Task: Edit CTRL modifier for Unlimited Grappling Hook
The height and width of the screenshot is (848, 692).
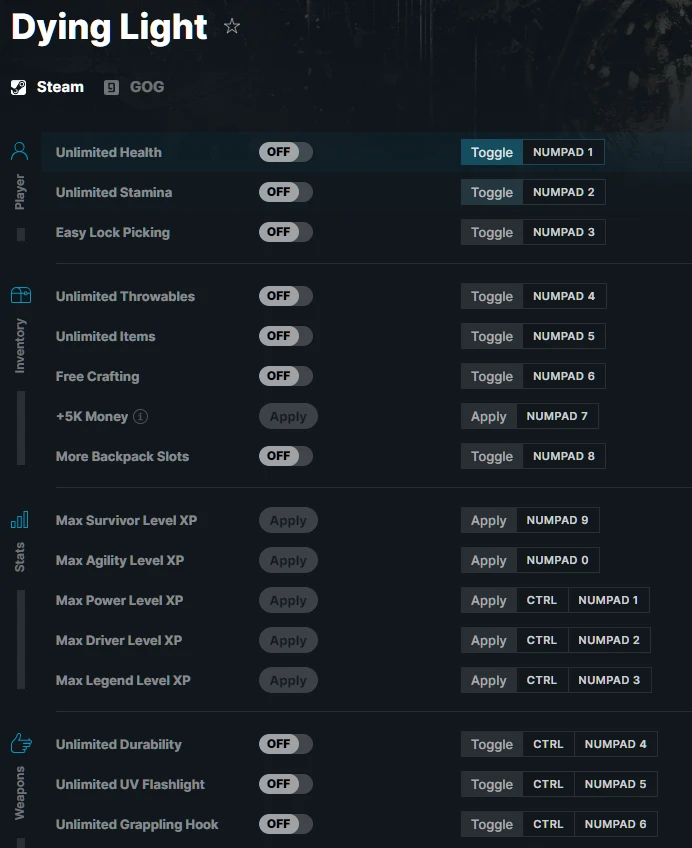Action: click(548, 824)
